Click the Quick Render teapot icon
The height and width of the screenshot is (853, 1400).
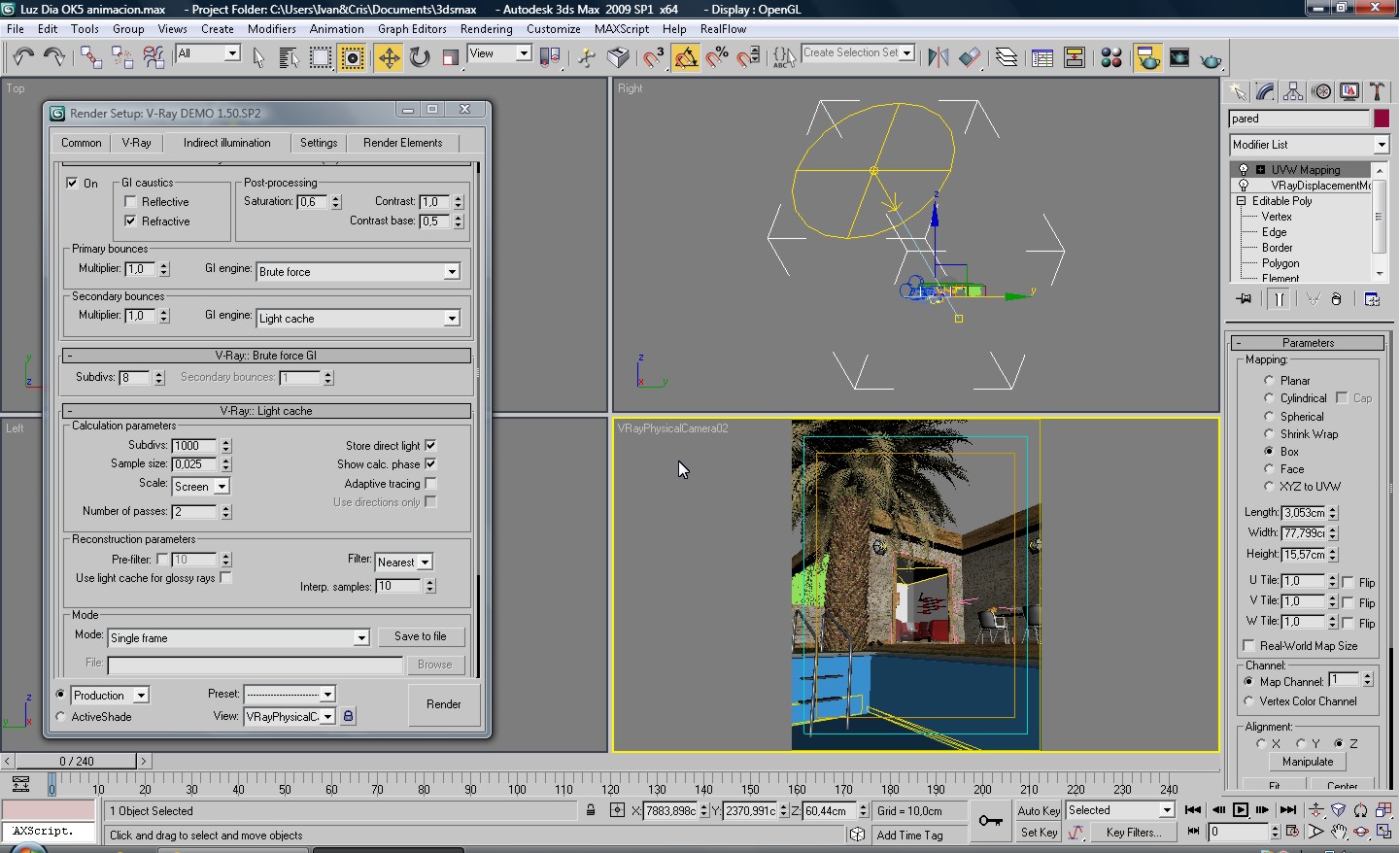(1211, 58)
